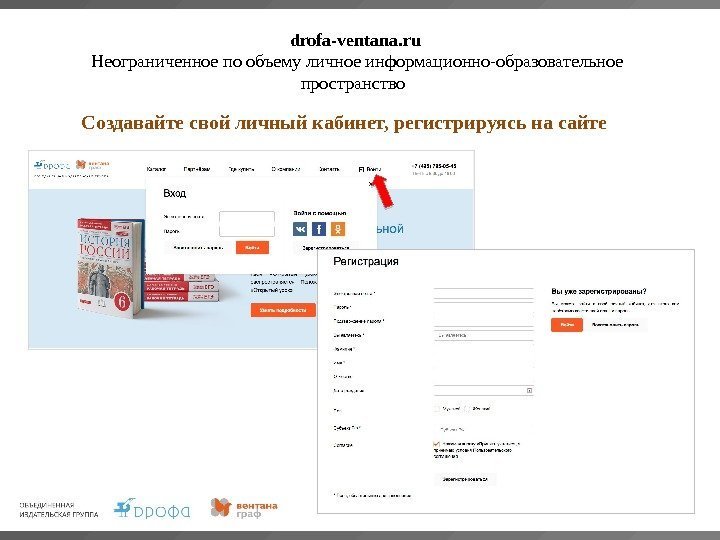
Task: Click the Вход popup heading
Action: 174,193
